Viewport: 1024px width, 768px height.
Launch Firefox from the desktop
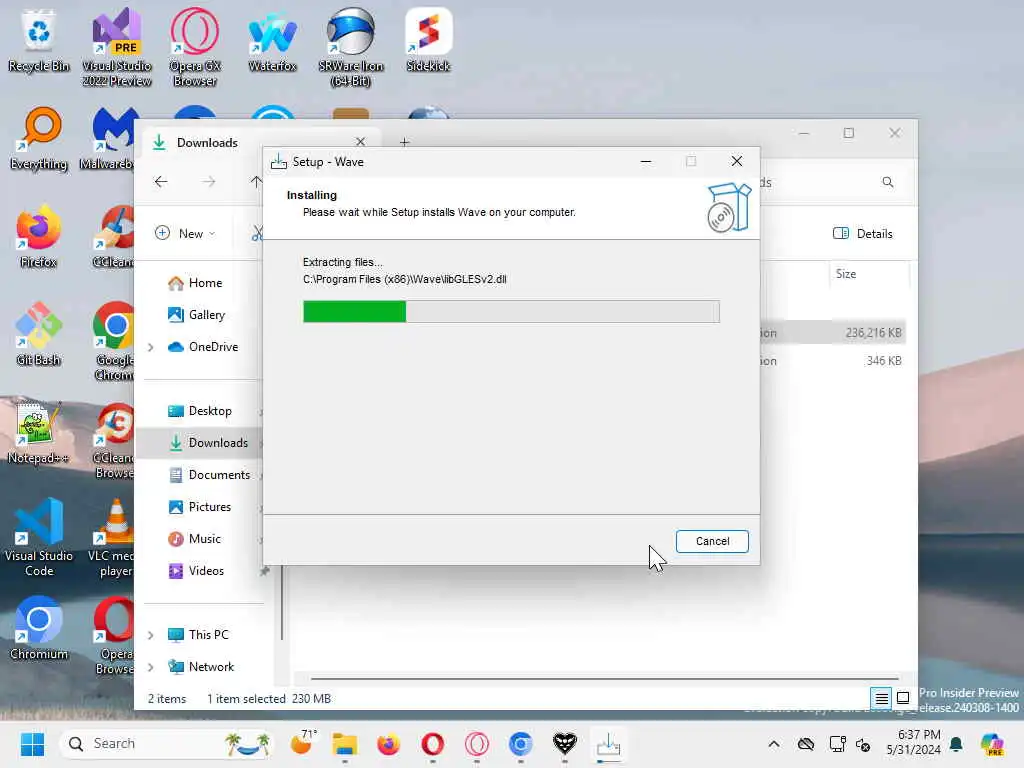coord(39,236)
